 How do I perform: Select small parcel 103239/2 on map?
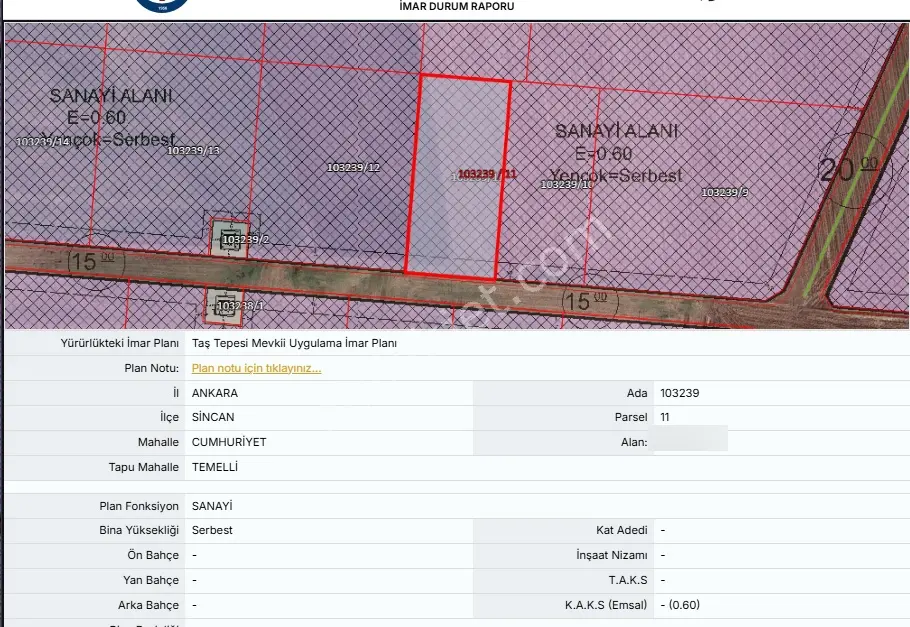[x=230, y=238]
